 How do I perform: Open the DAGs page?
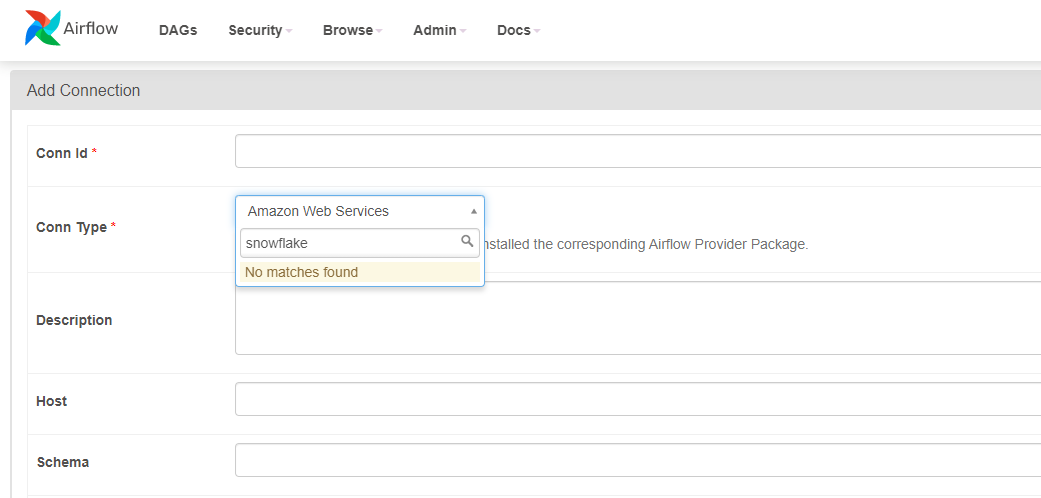178,30
